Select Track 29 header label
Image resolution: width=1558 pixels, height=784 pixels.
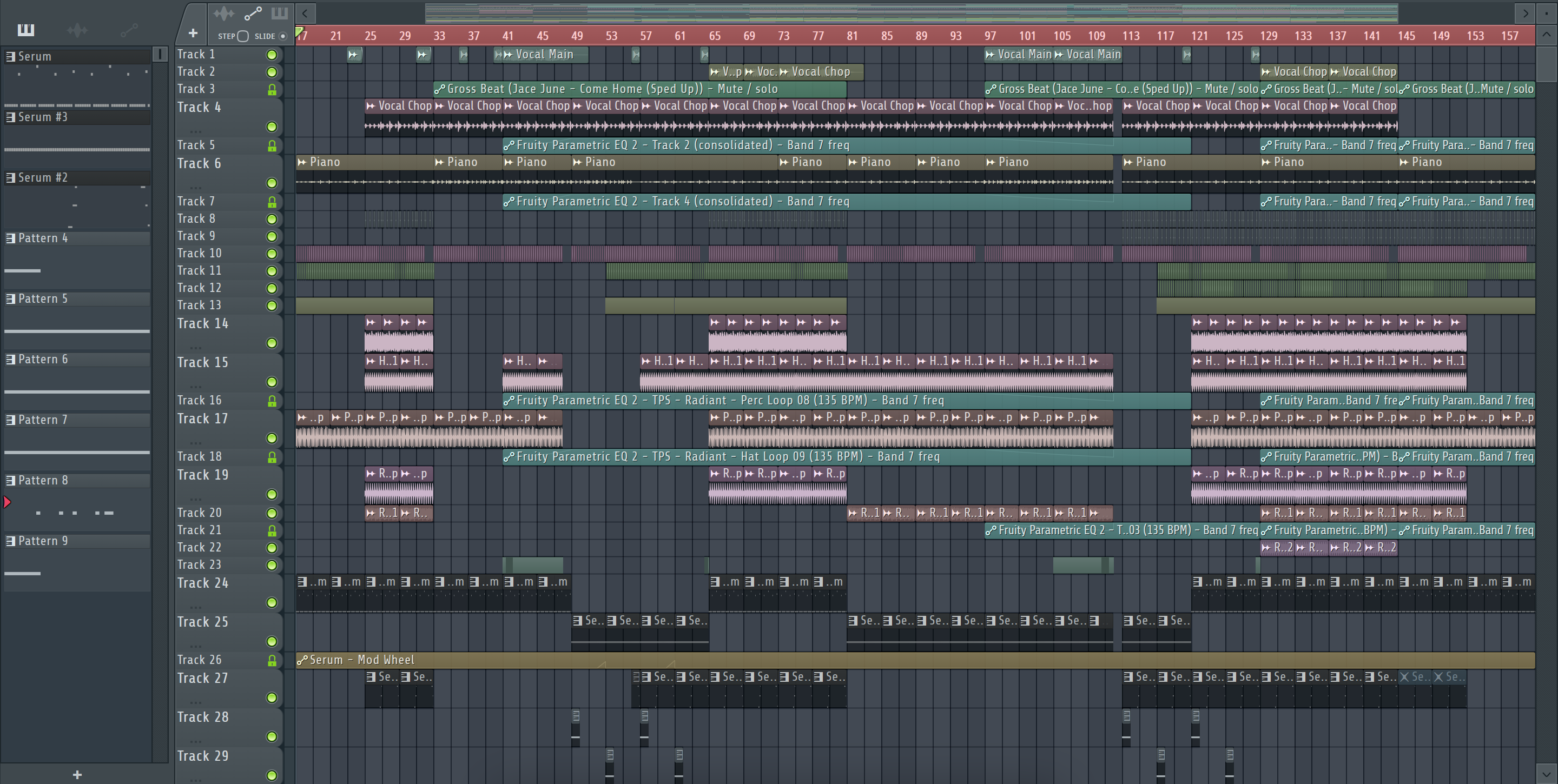203,756
